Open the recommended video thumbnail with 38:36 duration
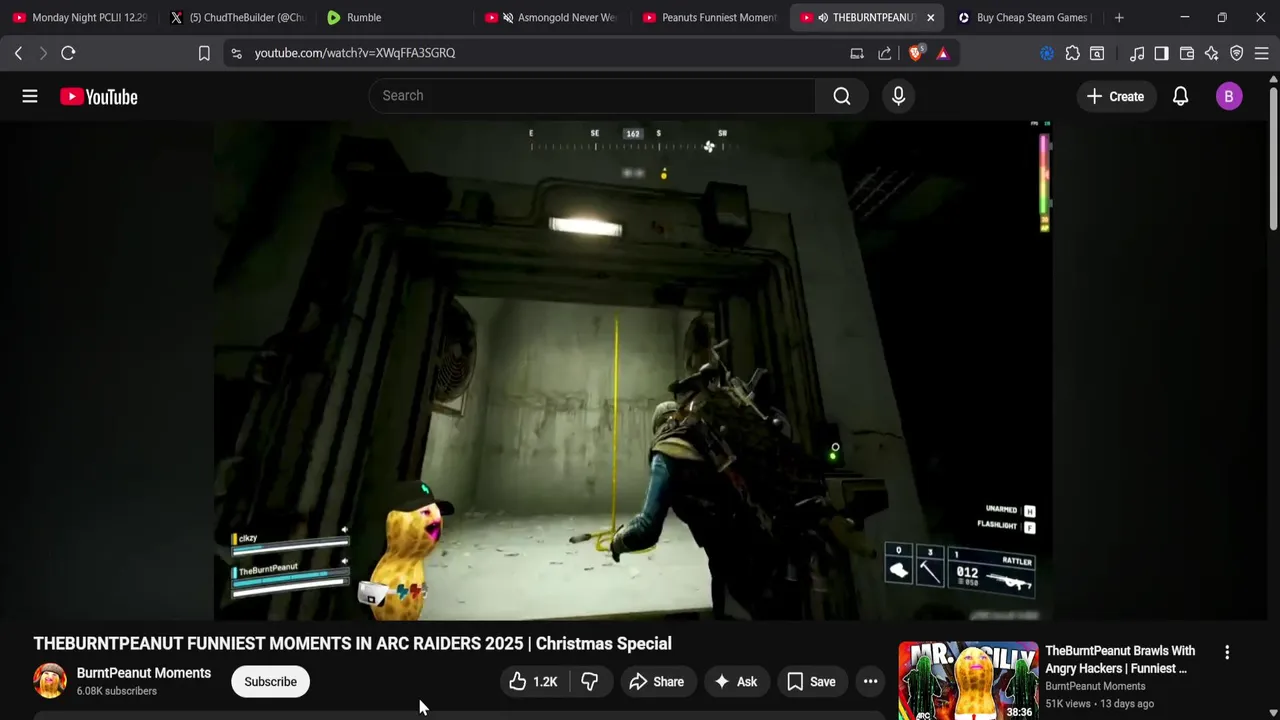This screenshot has width=1280, height=720. pos(968,681)
